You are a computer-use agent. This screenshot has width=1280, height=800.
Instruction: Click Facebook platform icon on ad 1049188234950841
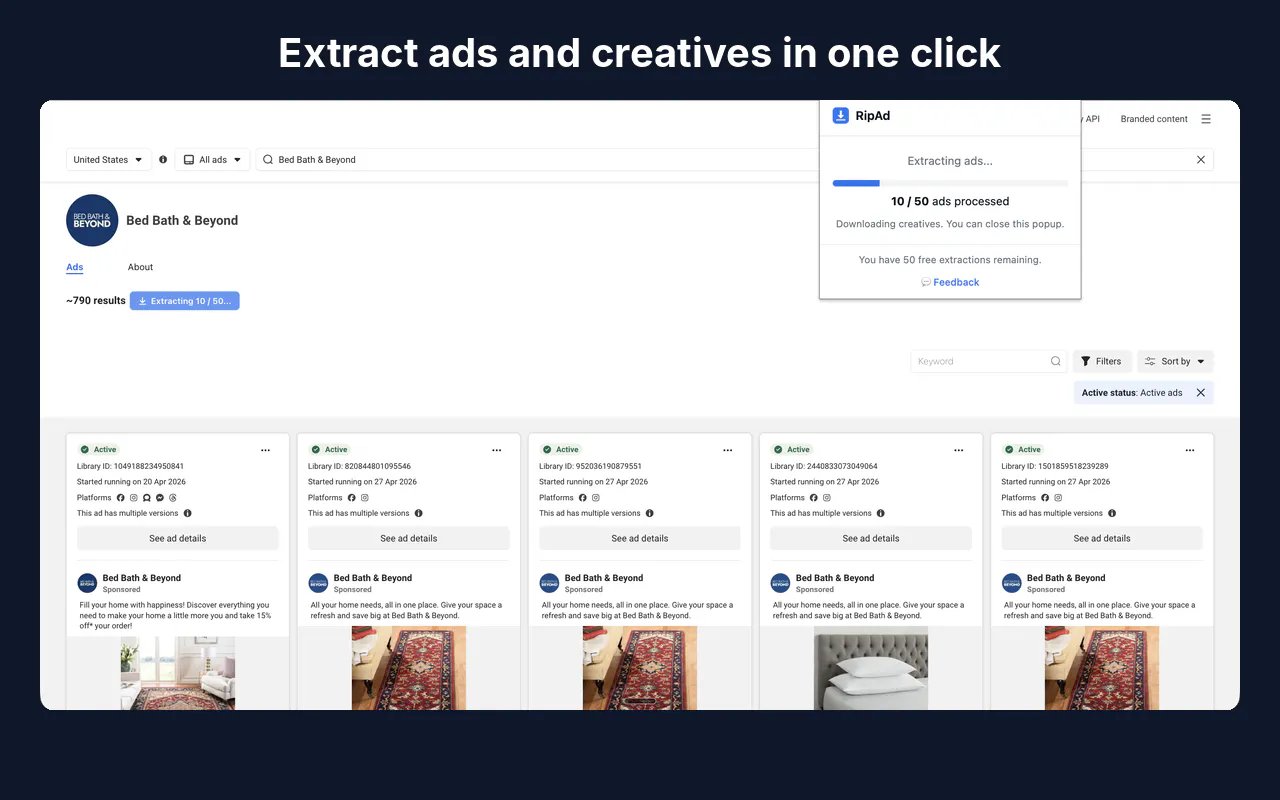pos(121,497)
